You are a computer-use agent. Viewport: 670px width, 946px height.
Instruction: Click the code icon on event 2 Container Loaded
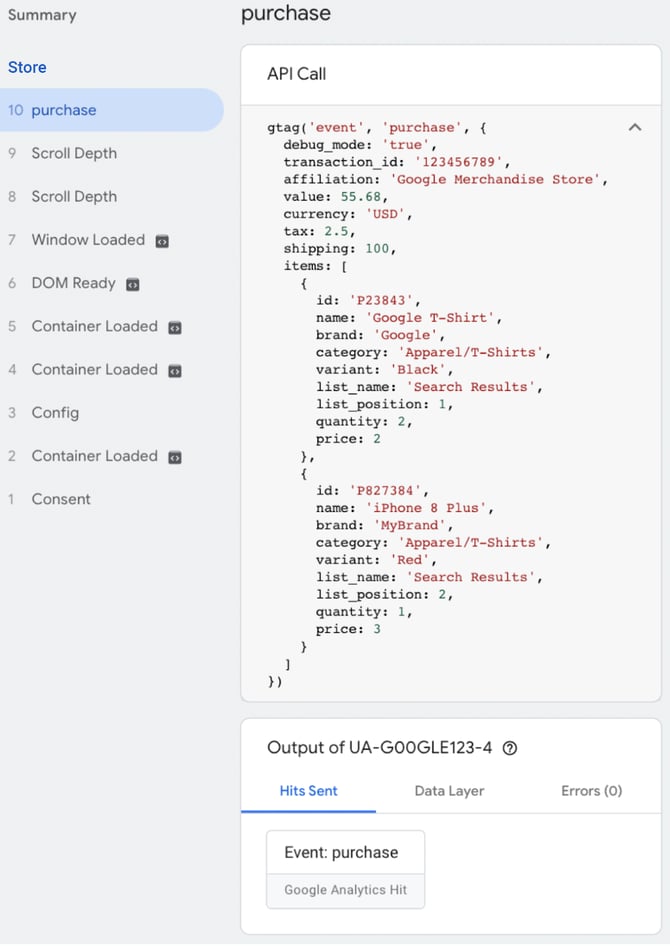click(175, 457)
